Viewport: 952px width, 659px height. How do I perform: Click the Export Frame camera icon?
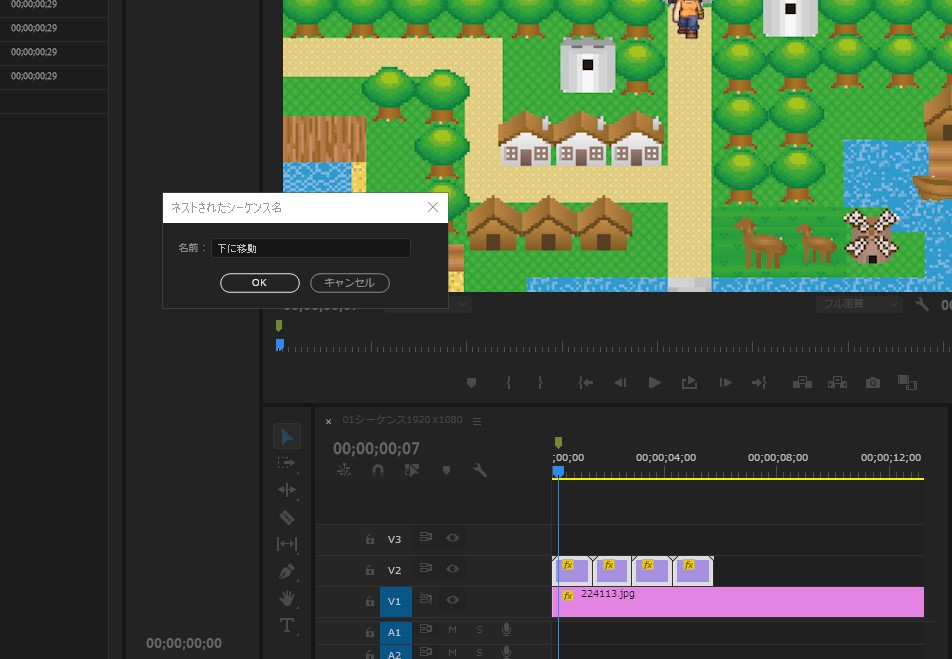[x=873, y=383]
